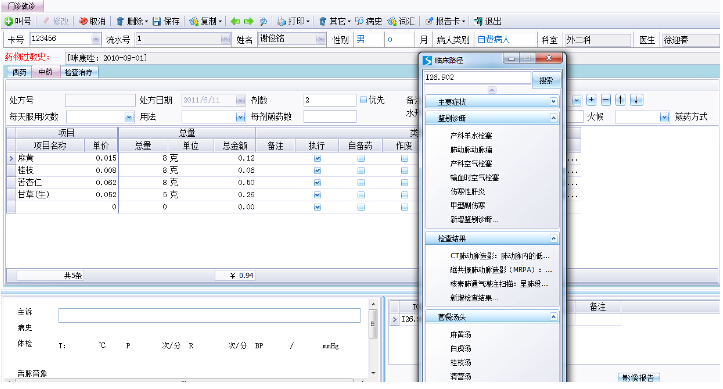Click the green right arrow next icon

tap(249, 21)
